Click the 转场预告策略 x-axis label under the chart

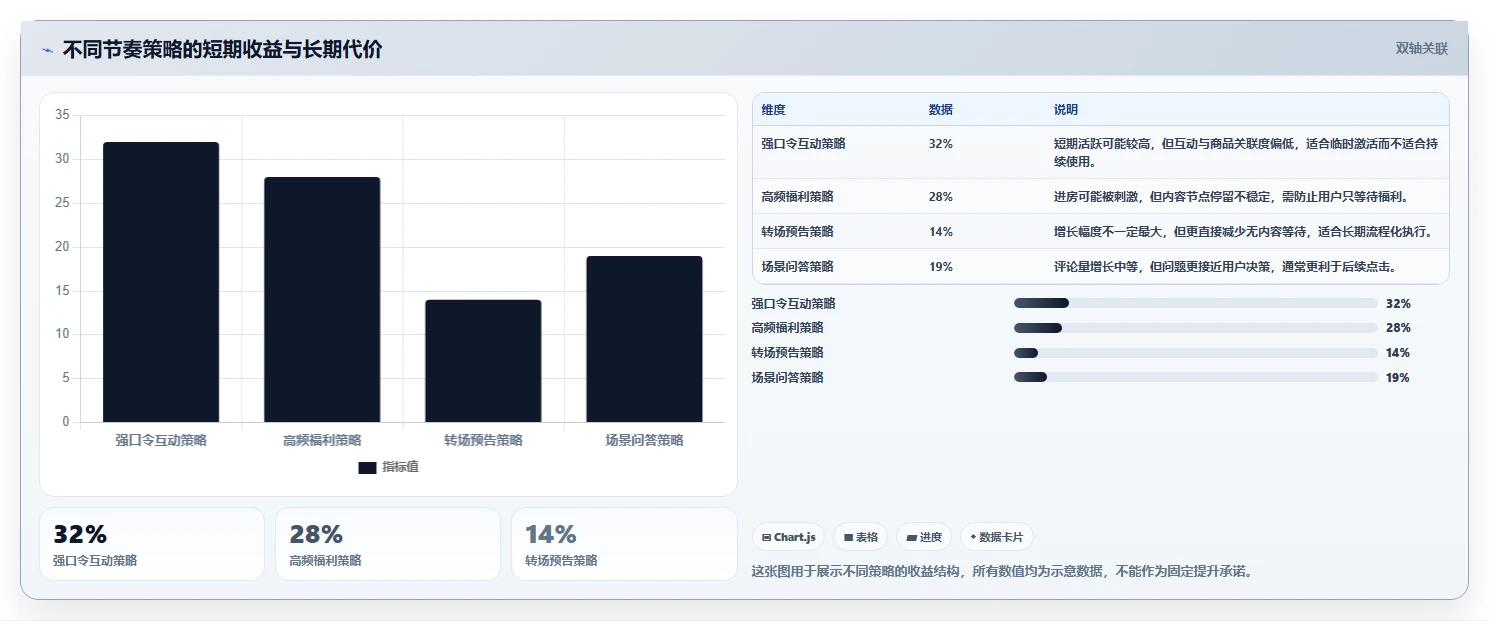click(x=483, y=440)
